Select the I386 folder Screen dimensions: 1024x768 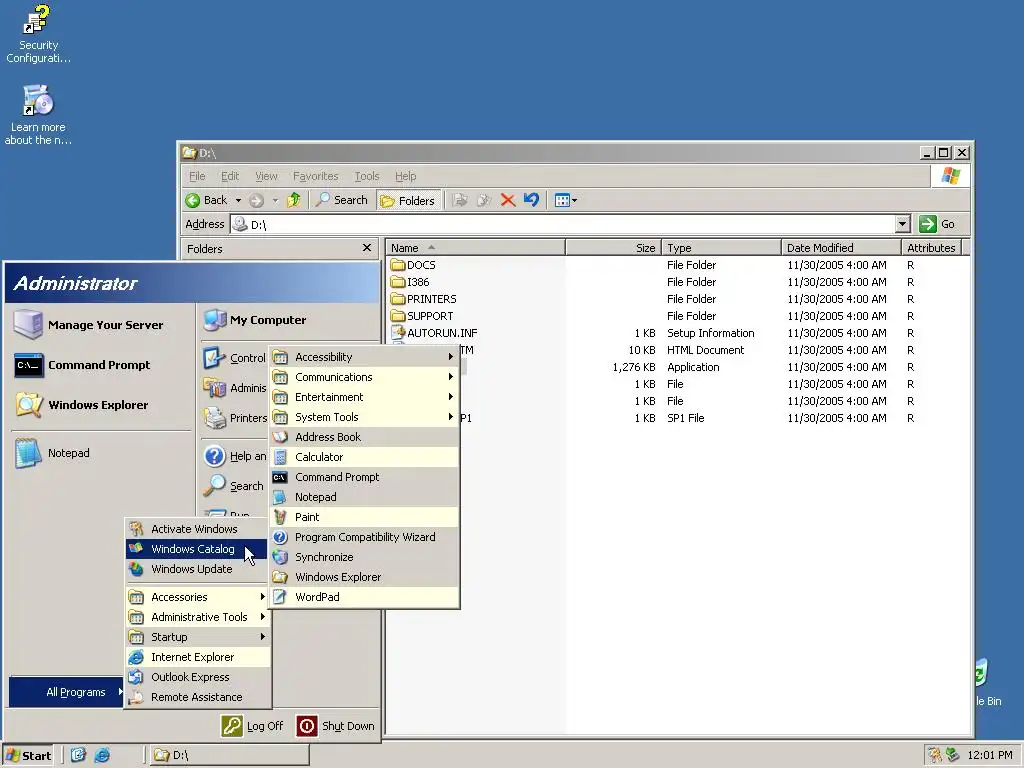point(410,282)
